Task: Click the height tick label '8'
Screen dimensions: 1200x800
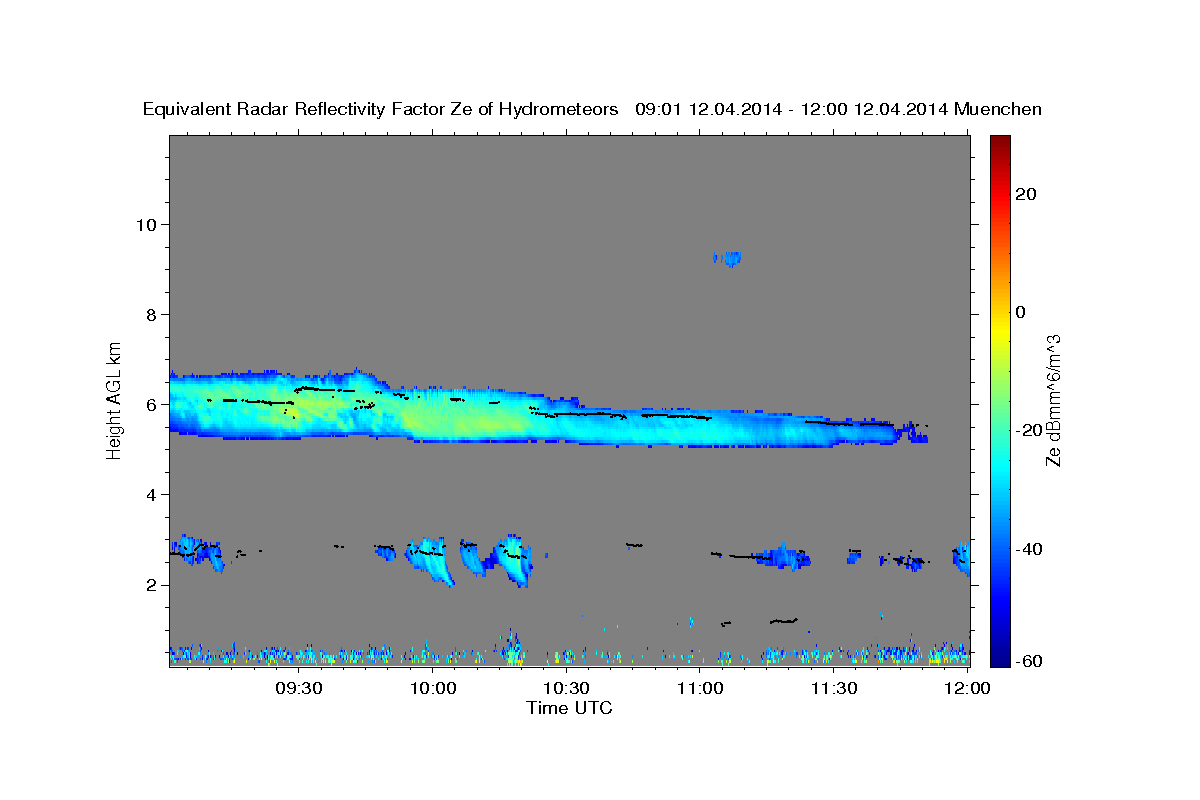Action: [150, 314]
